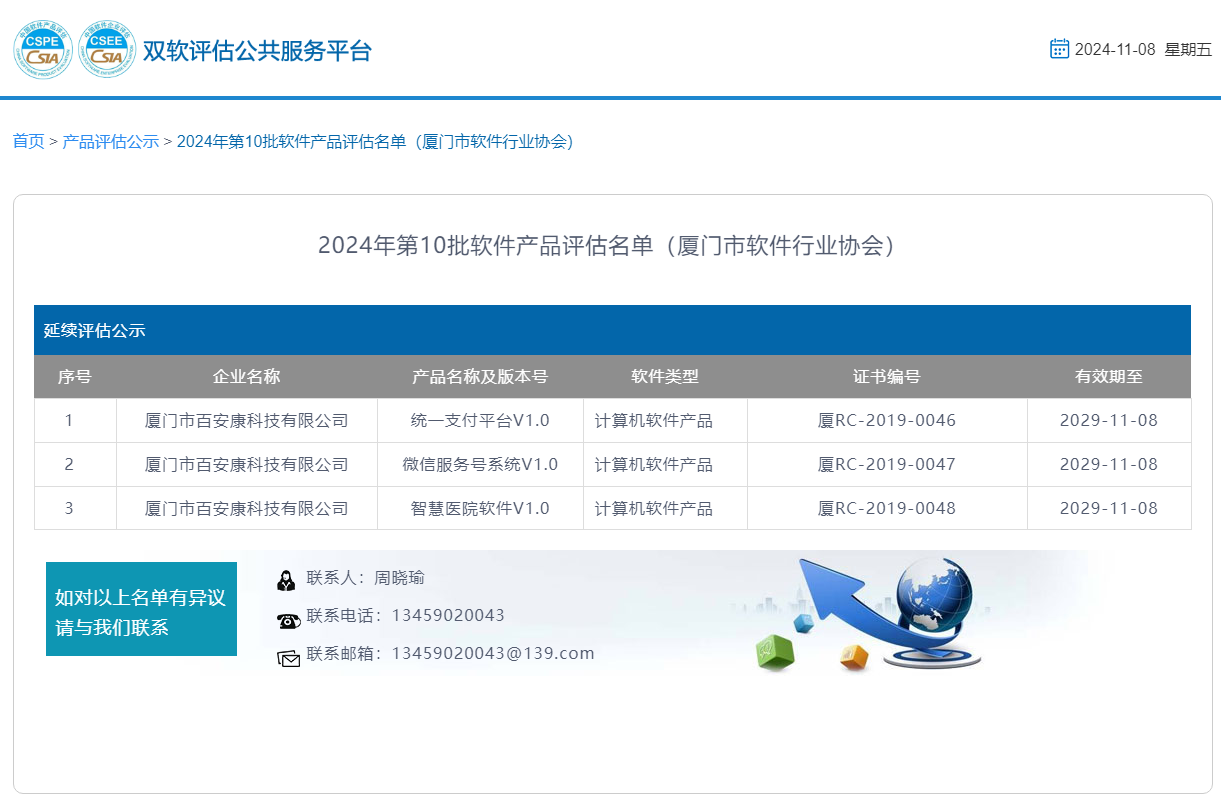The image size is (1221, 810).
Task: Click the company name in row 1
Action: (x=247, y=421)
